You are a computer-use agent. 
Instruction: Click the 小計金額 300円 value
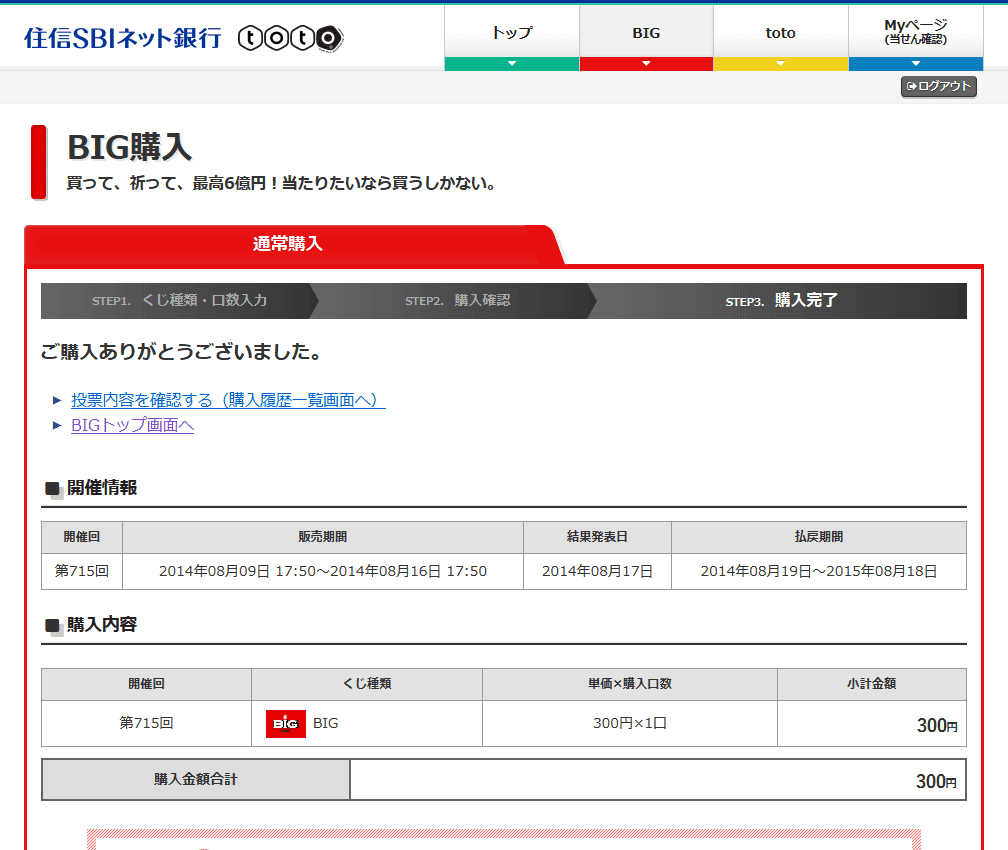[937, 725]
